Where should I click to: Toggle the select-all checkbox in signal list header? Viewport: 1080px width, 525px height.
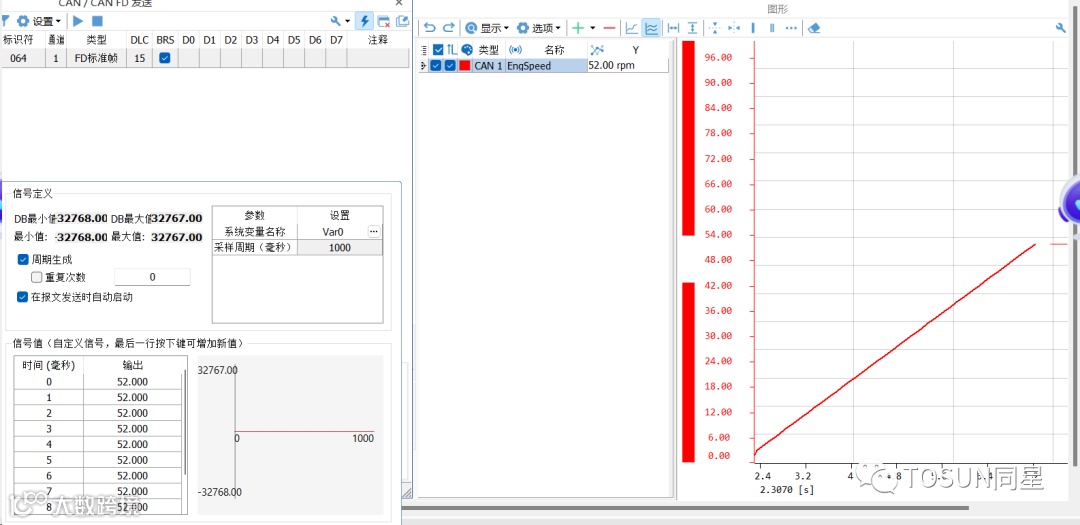(x=438, y=50)
